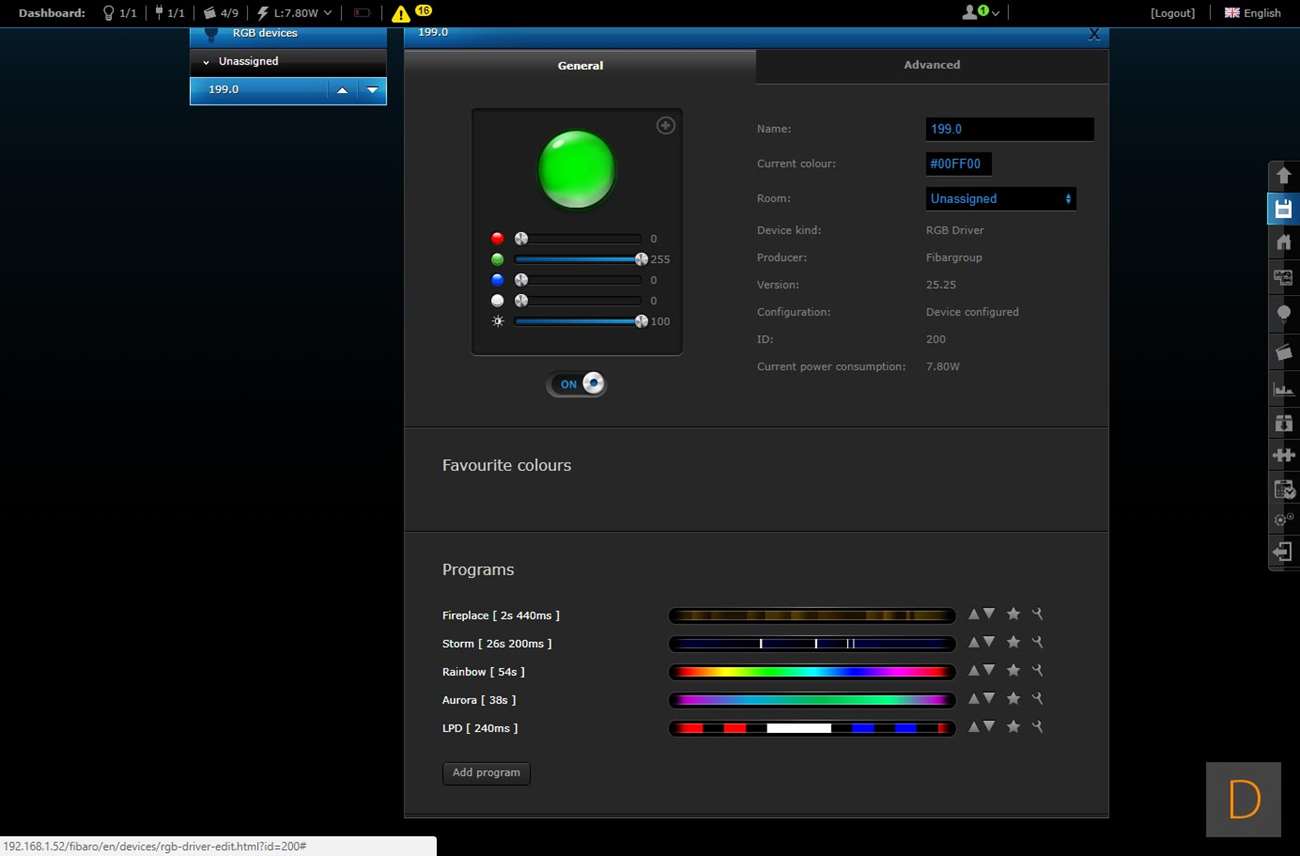The image size is (1300, 856).
Task: Click the home icon in right sidebar
Action: (1283, 242)
